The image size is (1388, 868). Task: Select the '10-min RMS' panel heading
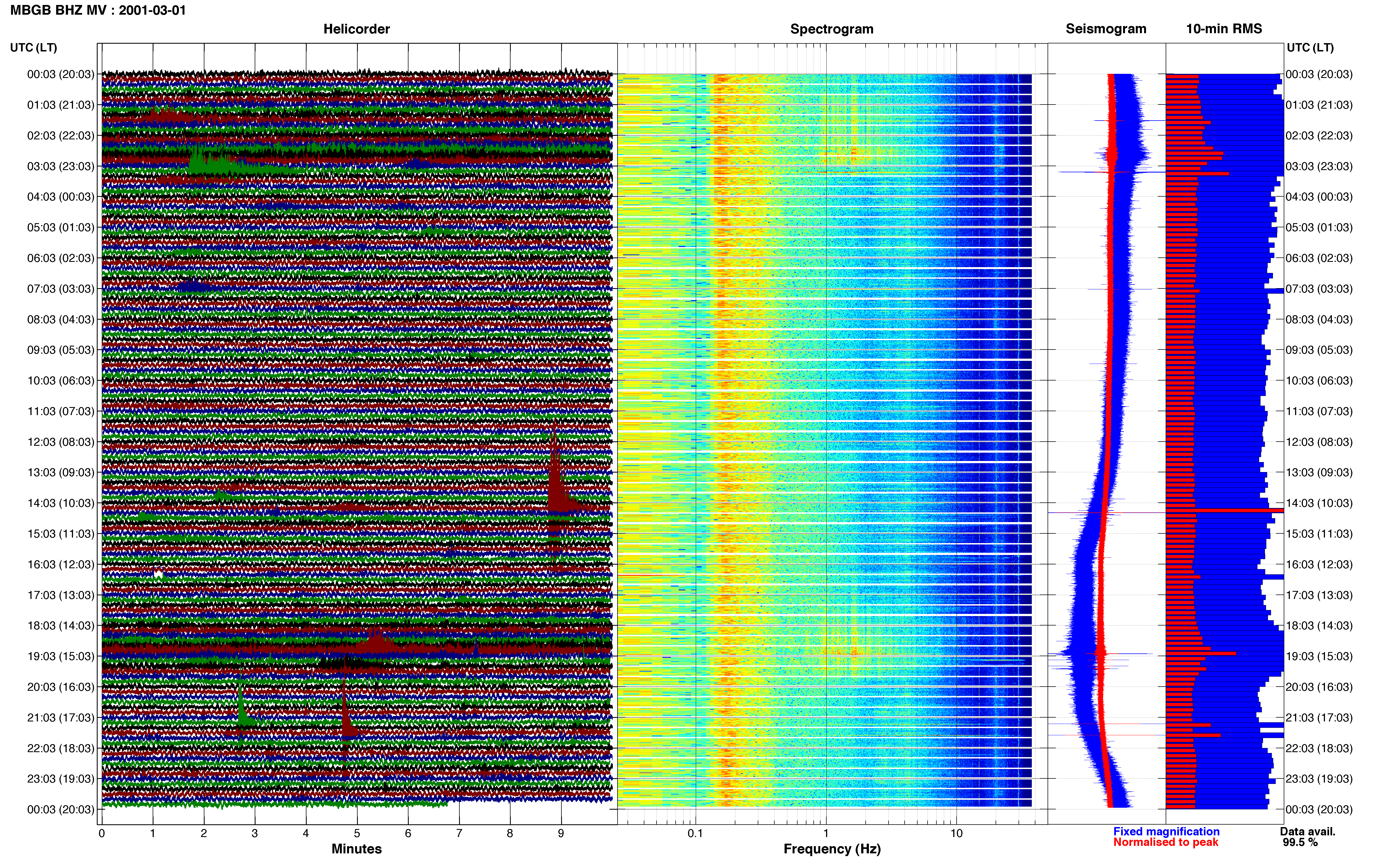[1224, 29]
